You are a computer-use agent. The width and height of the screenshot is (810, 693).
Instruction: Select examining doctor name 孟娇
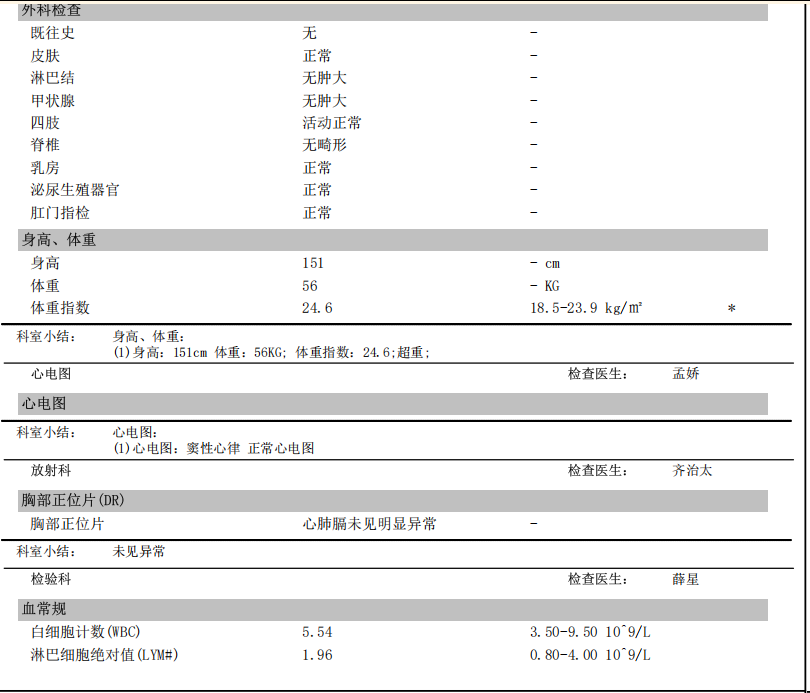point(686,374)
